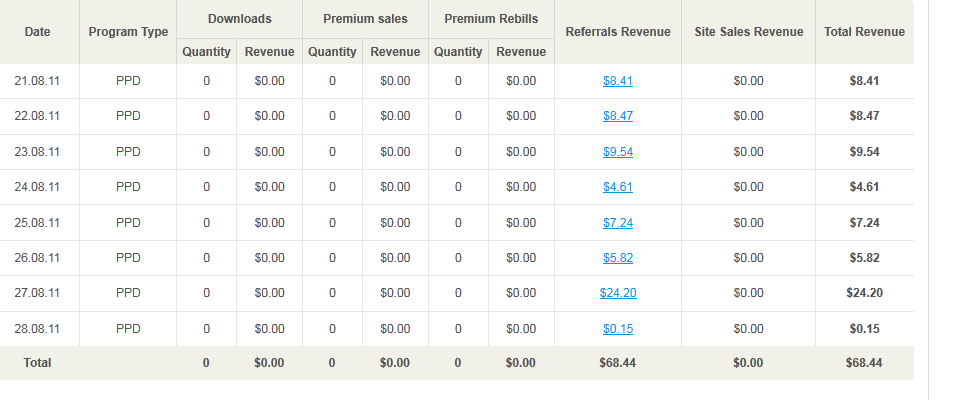Open the $8.41 referrals revenue link
This screenshot has height=400, width=953.
tap(617, 81)
